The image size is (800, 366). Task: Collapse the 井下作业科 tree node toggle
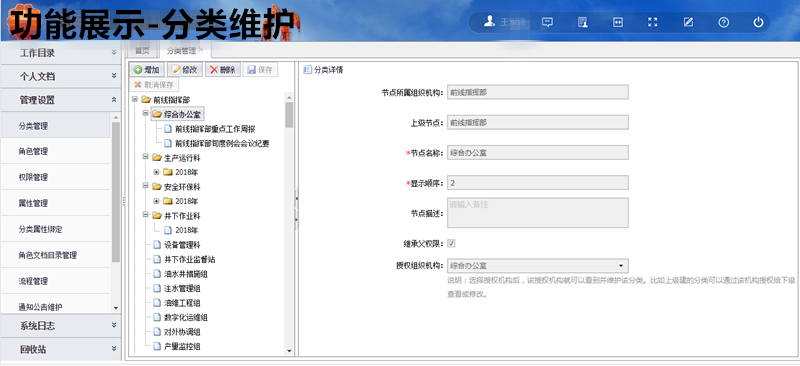(x=145, y=215)
